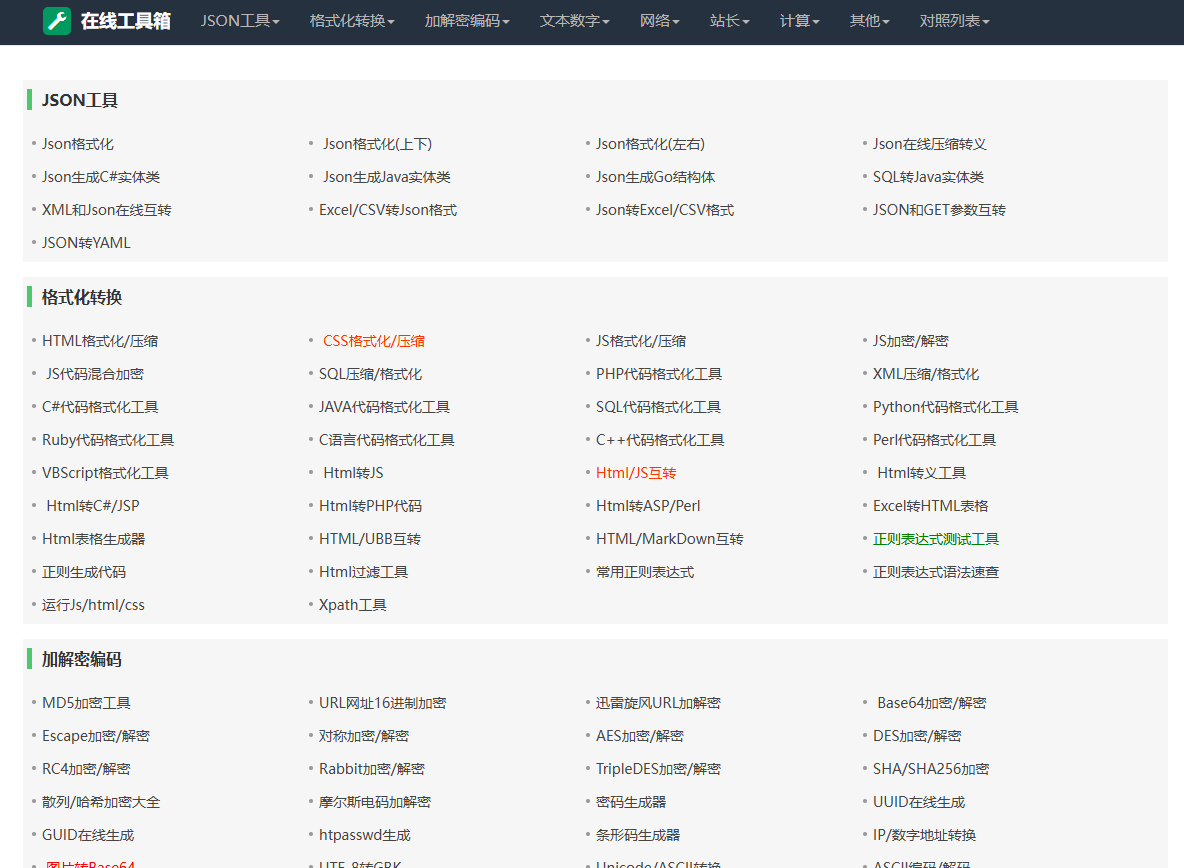Open the MD5加密工具 link

click(x=86, y=703)
